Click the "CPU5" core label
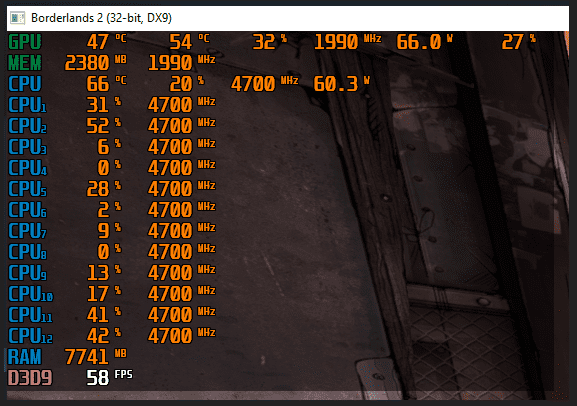Image resolution: width=577 pixels, height=406 pixels. 28,189
